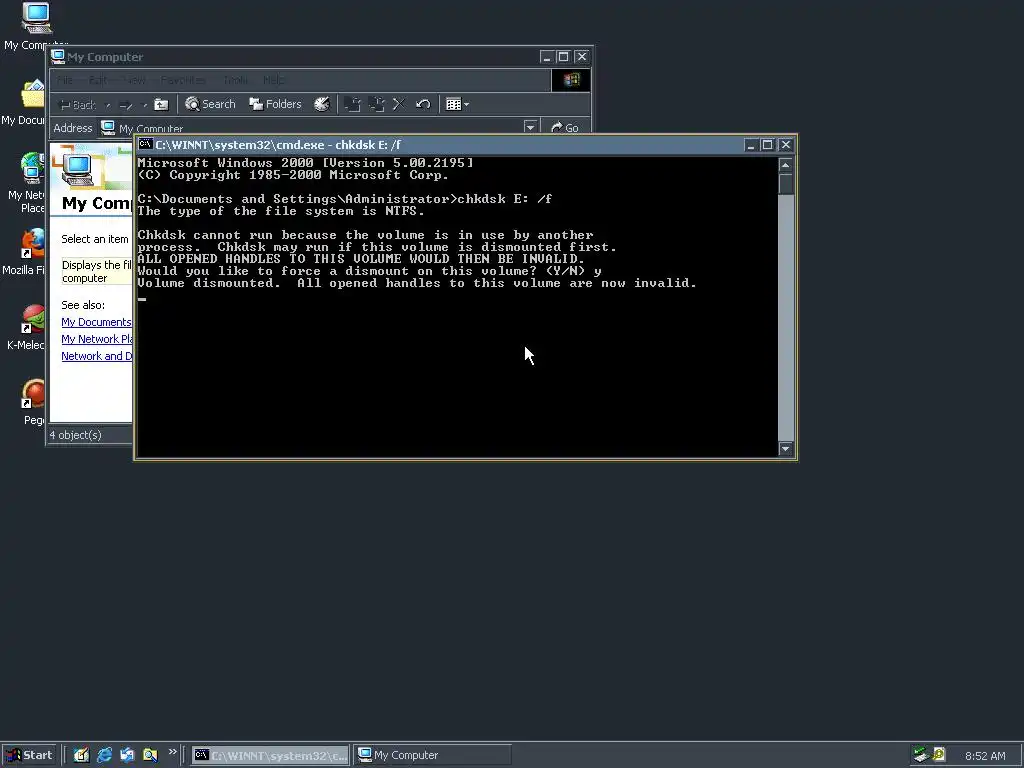Click scroll up arrow in cmd window
The image size is (1024, 768).
(786, 165)
